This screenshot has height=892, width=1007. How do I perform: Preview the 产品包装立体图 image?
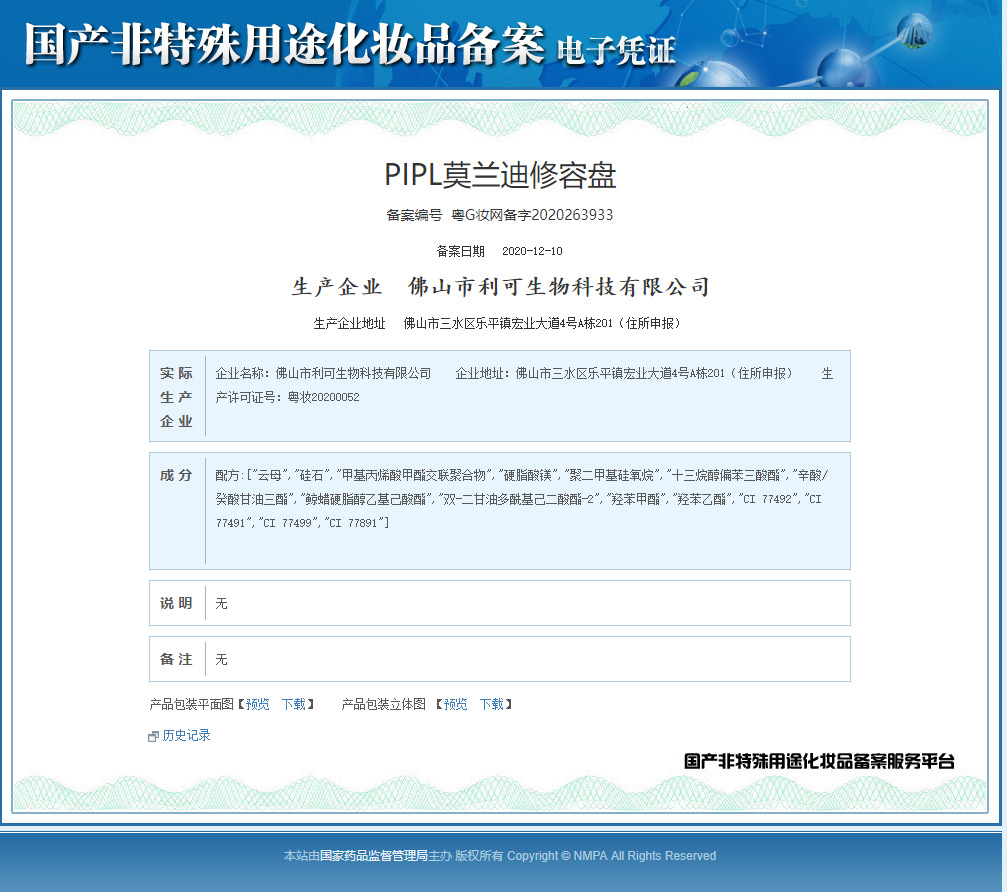pyautogui.click(x=455, y=704)
